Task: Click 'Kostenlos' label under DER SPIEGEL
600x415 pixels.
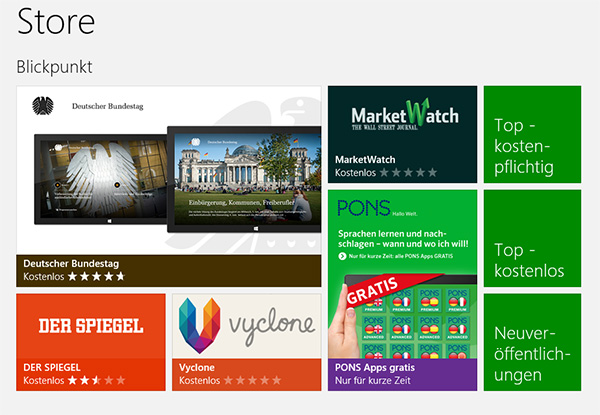Action: [44, 380]
